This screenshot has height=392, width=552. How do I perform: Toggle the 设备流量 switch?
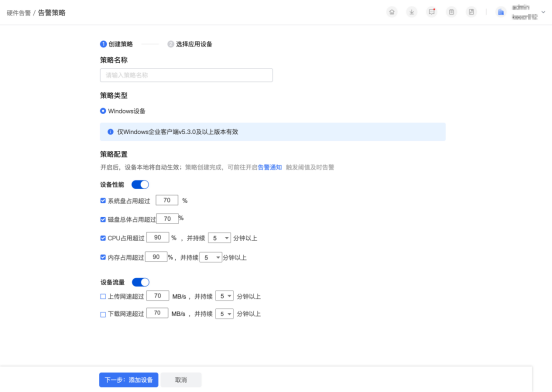[140, 282]
